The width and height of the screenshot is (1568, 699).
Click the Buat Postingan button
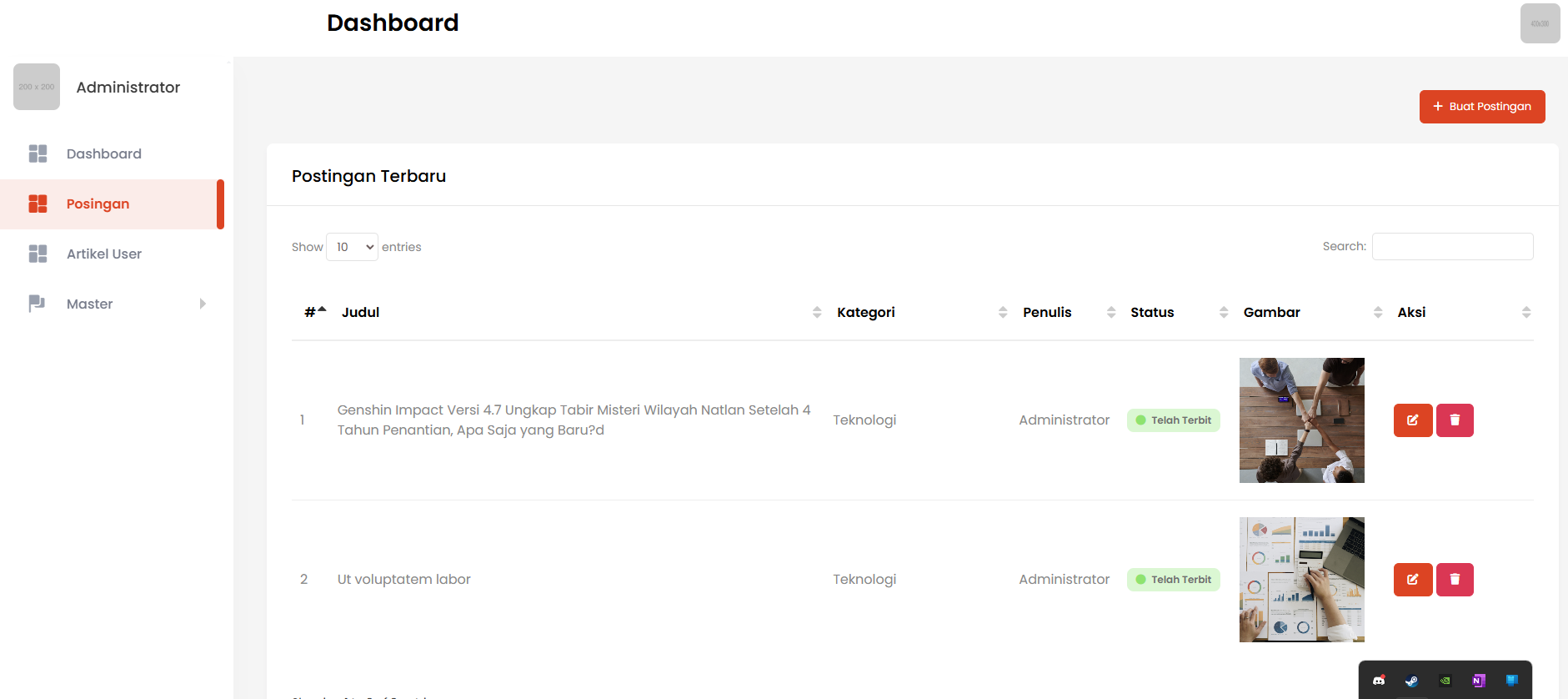(1481, 107)
